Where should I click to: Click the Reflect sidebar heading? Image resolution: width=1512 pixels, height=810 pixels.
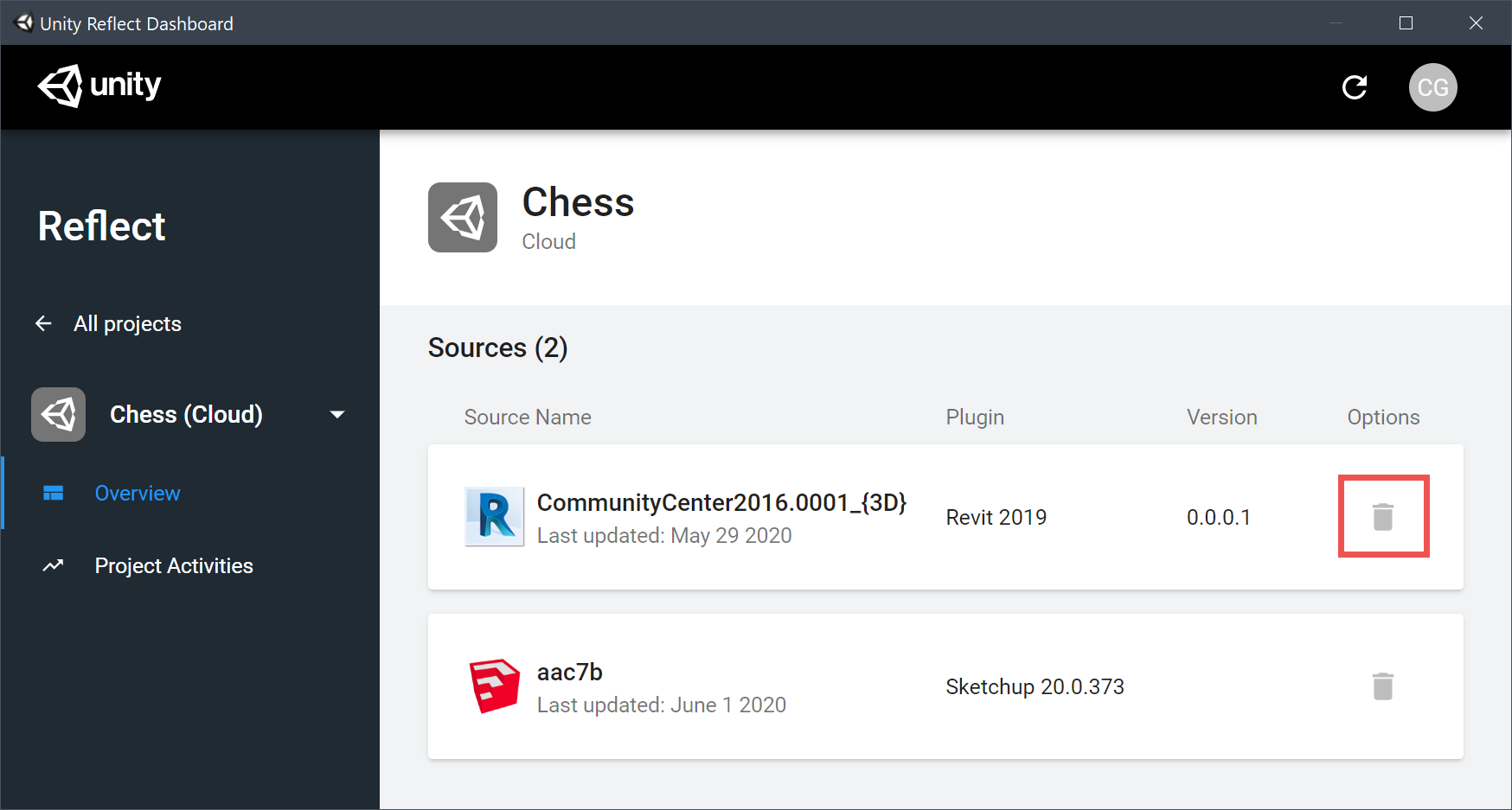point(101,226)
